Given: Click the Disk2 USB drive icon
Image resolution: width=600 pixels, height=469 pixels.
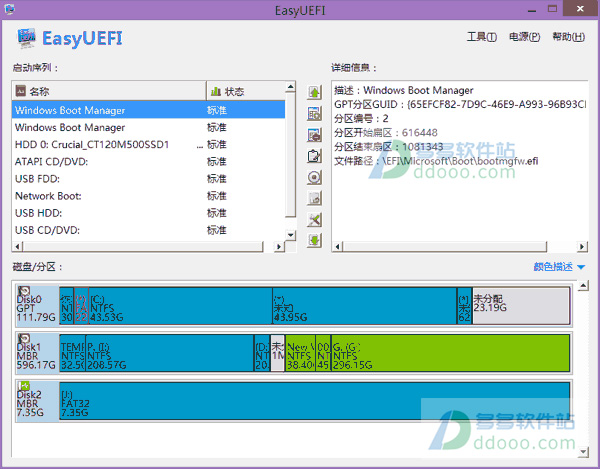Looking at the screenshot, I should tap(24, 386).
